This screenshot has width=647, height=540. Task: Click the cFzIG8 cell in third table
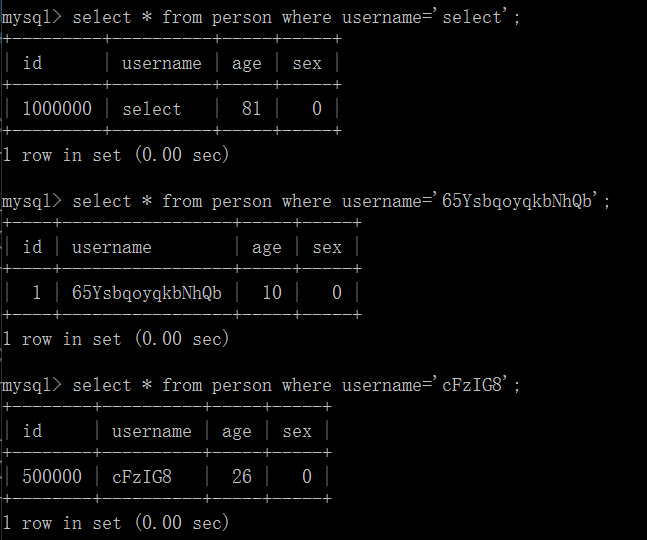pos(142,477)
